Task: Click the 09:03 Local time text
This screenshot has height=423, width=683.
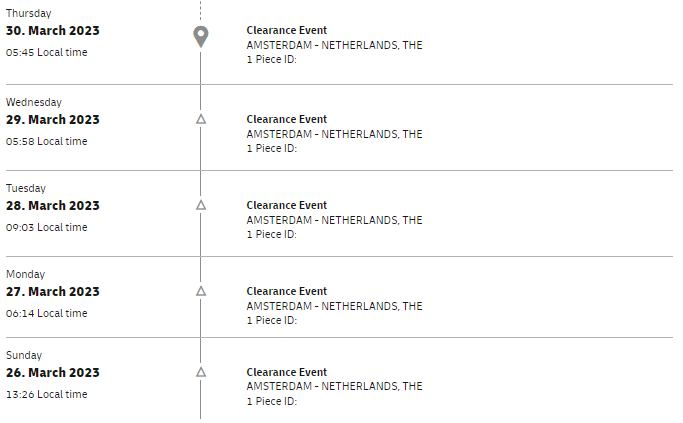Action: 47,227
